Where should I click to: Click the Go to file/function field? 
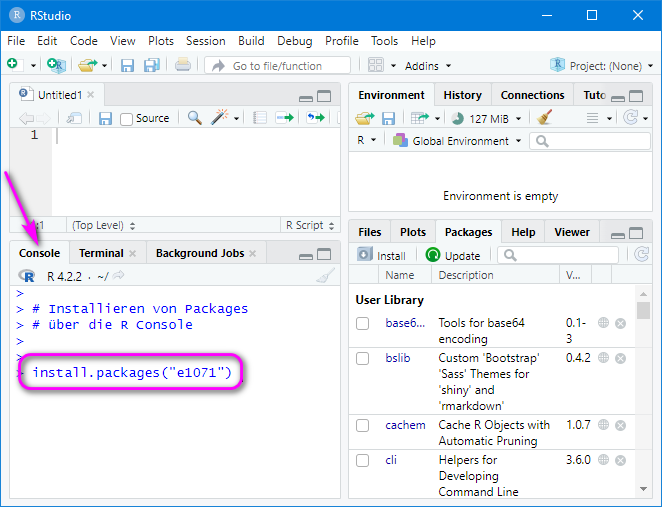277,66
